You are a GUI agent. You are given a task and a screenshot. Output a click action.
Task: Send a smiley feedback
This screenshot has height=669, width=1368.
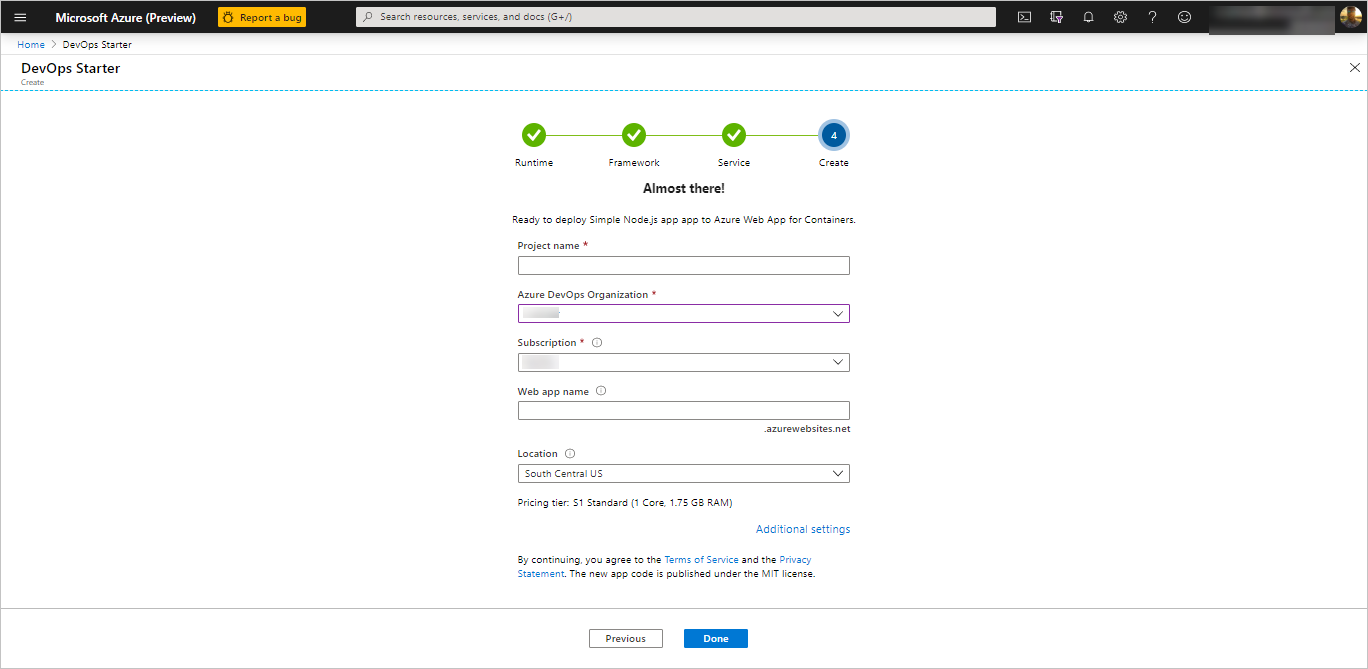[1184, 17]
